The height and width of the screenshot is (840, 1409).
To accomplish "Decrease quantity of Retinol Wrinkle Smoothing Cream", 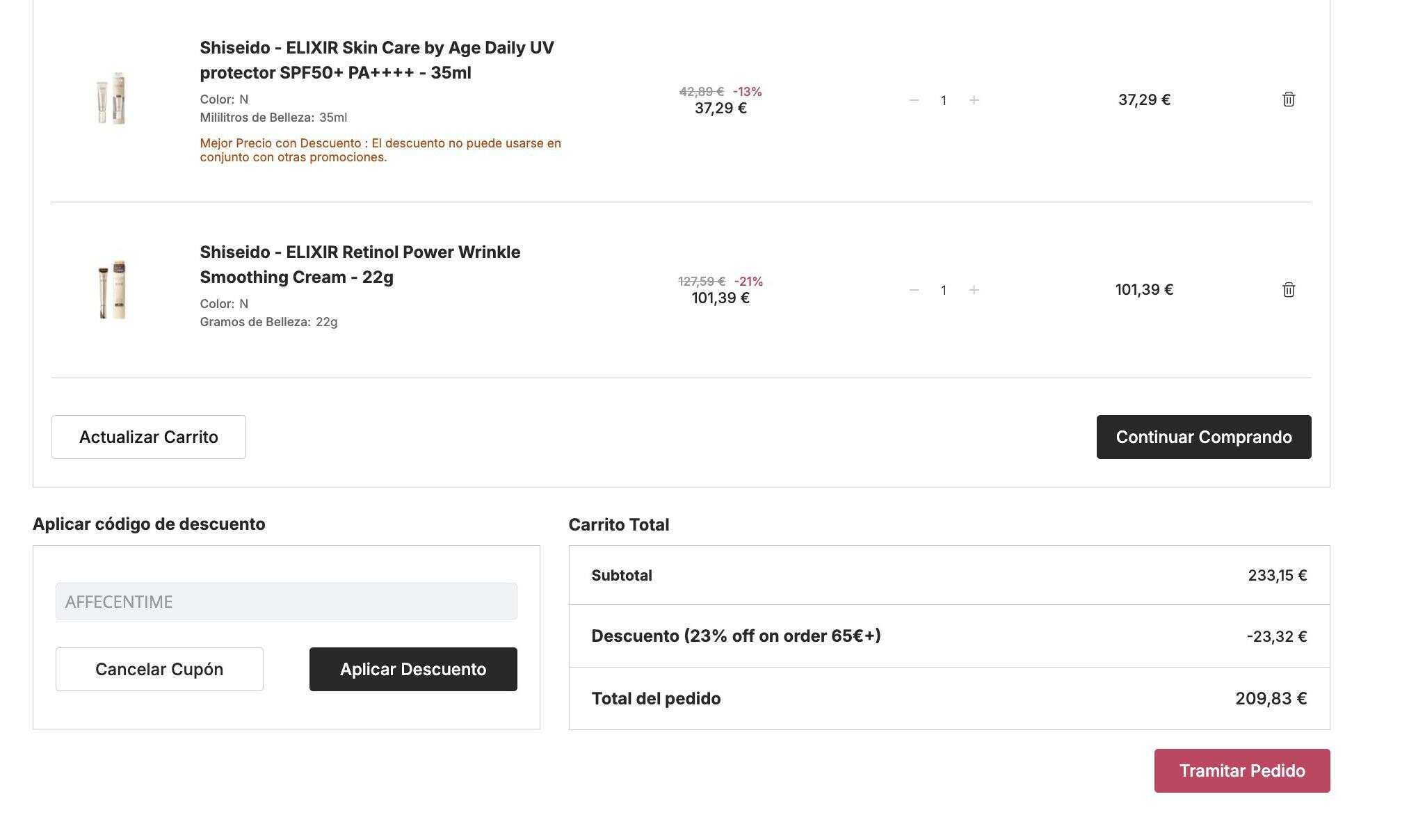I will [914, 290].
